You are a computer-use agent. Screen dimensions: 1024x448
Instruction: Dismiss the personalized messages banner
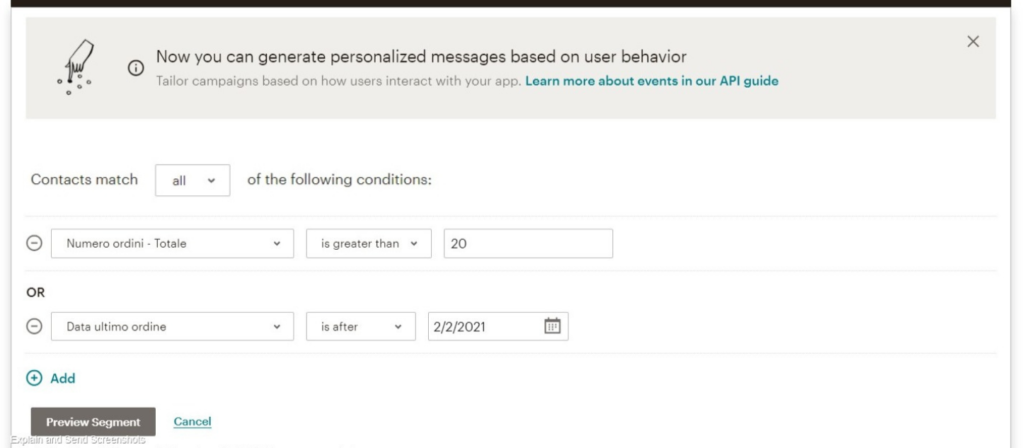973,42
